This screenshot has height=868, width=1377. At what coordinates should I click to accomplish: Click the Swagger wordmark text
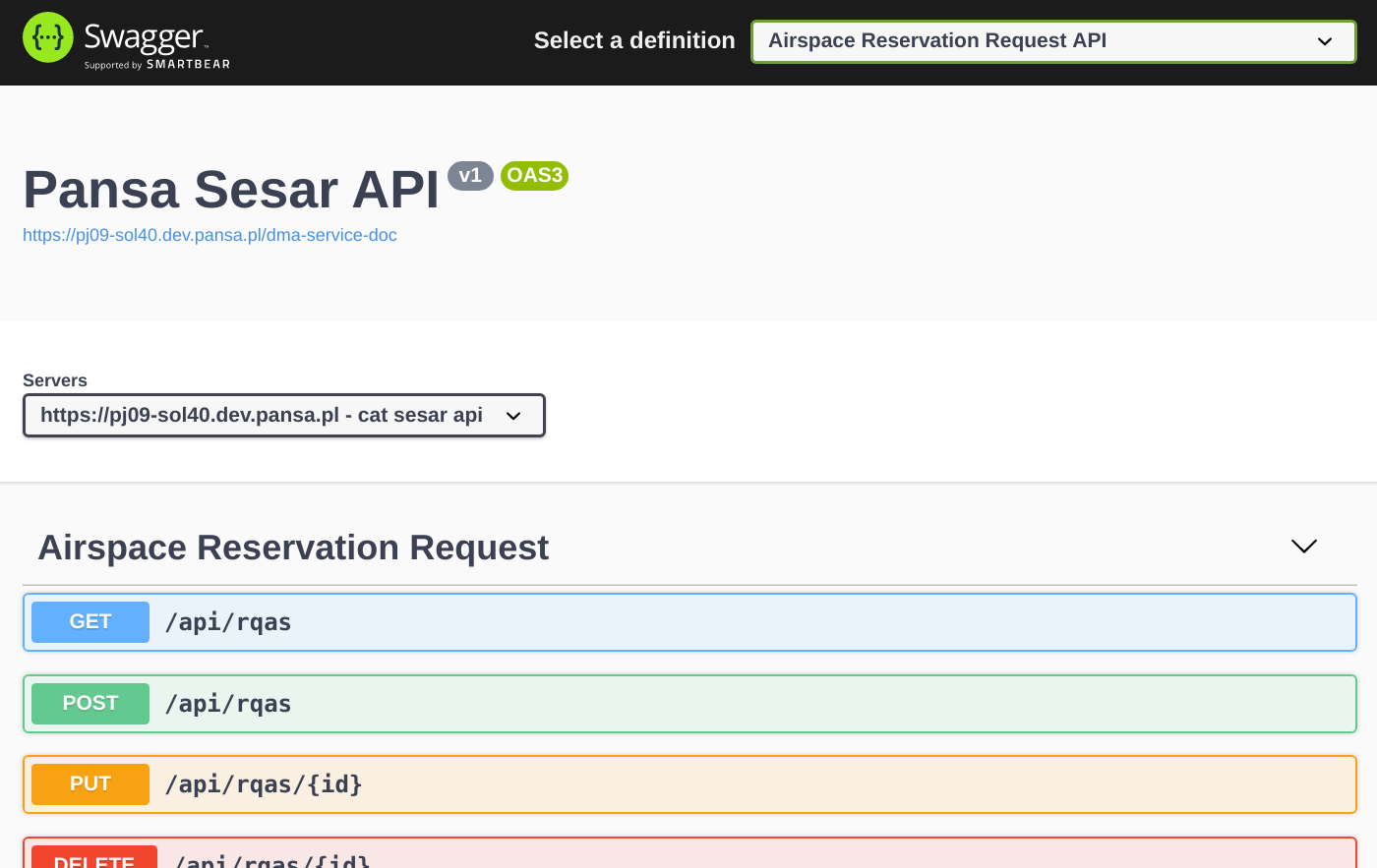pos(145,37)
